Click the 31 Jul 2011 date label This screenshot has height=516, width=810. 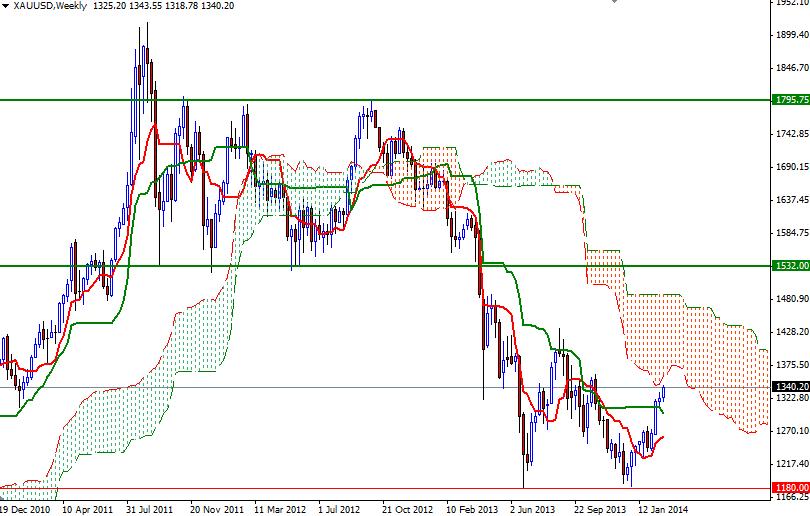[x=150, y=509]
